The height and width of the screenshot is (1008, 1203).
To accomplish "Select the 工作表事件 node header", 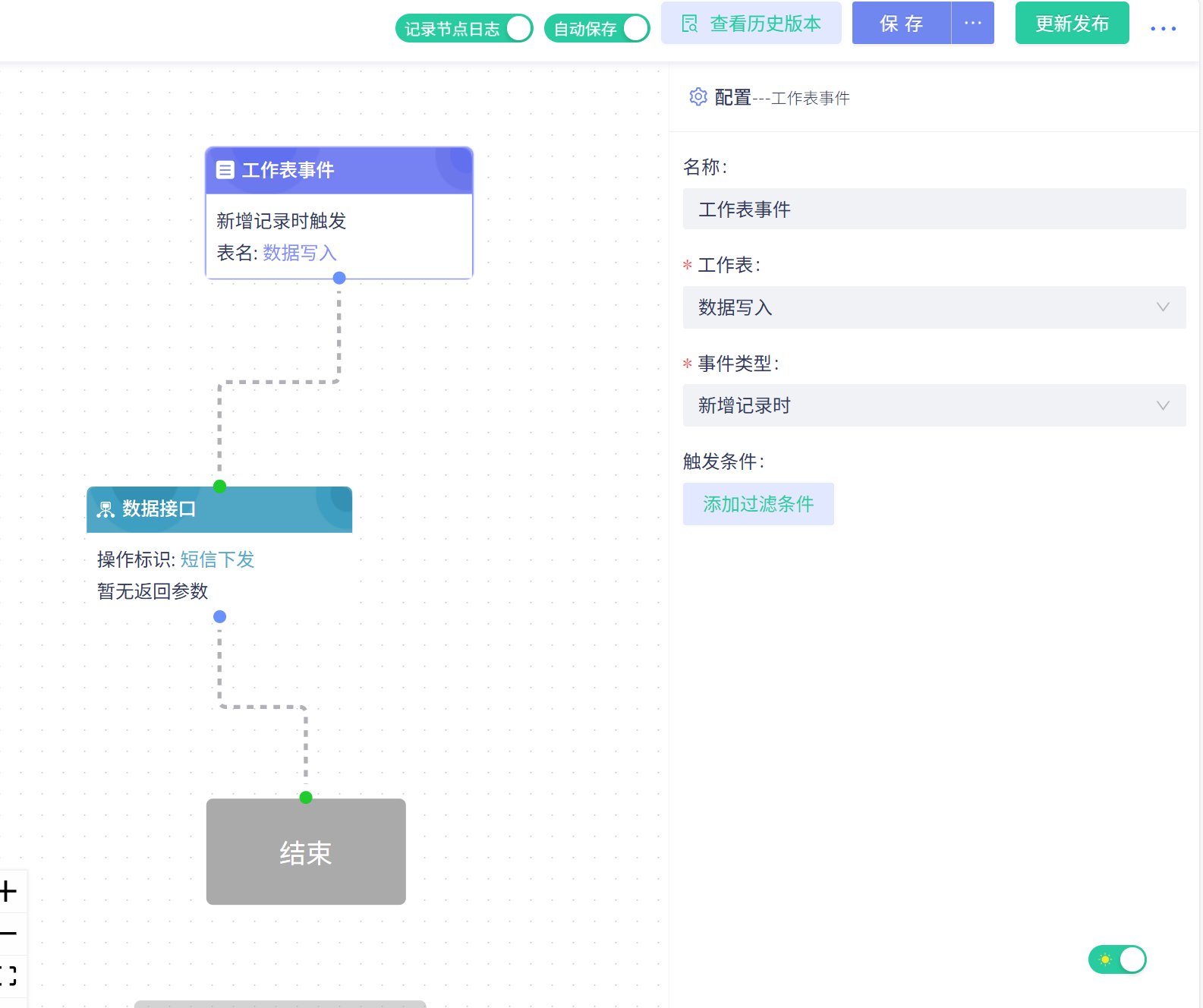I will coord(339,170).
